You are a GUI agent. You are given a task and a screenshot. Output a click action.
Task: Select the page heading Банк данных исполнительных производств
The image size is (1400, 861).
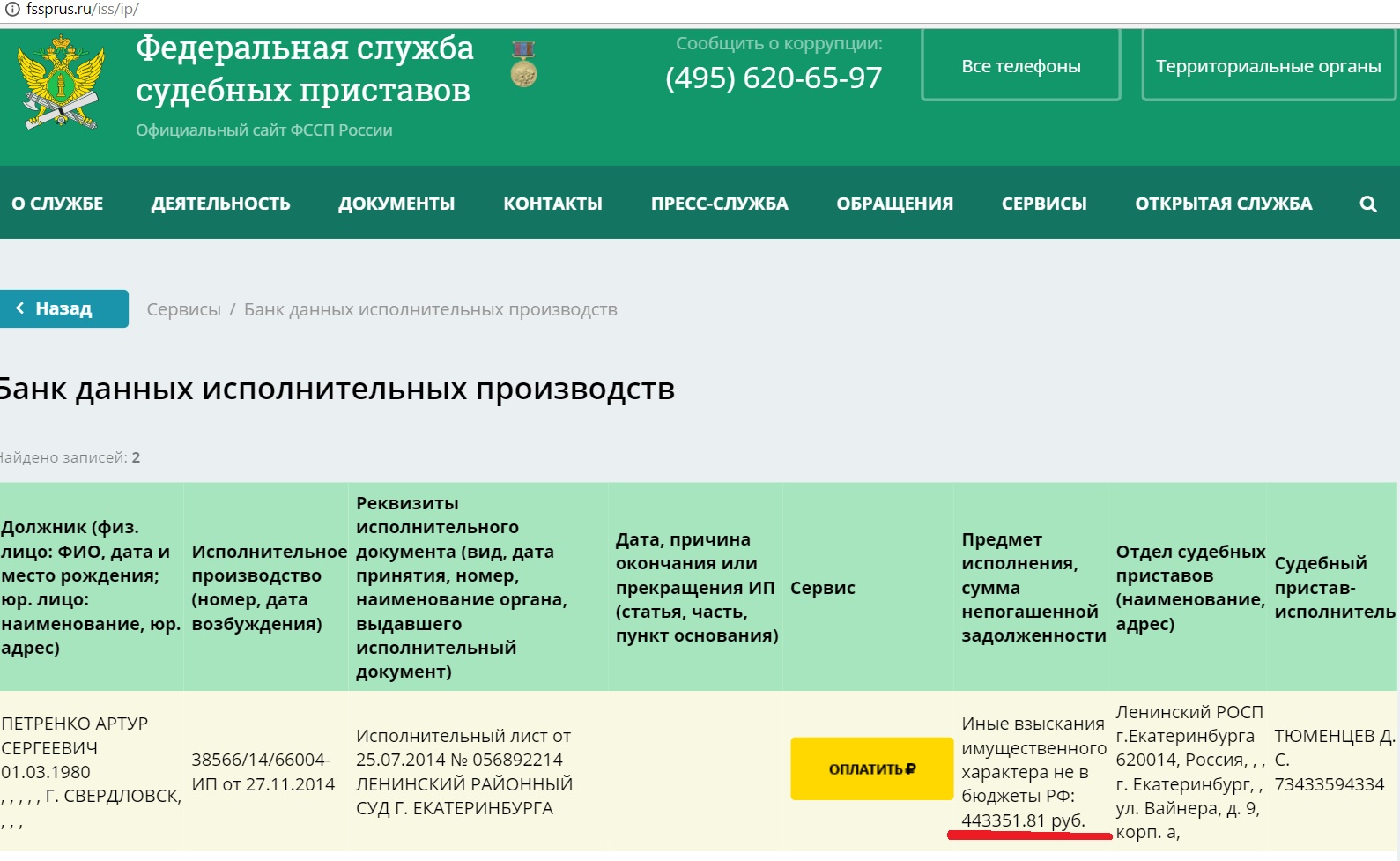click(337, 389)
